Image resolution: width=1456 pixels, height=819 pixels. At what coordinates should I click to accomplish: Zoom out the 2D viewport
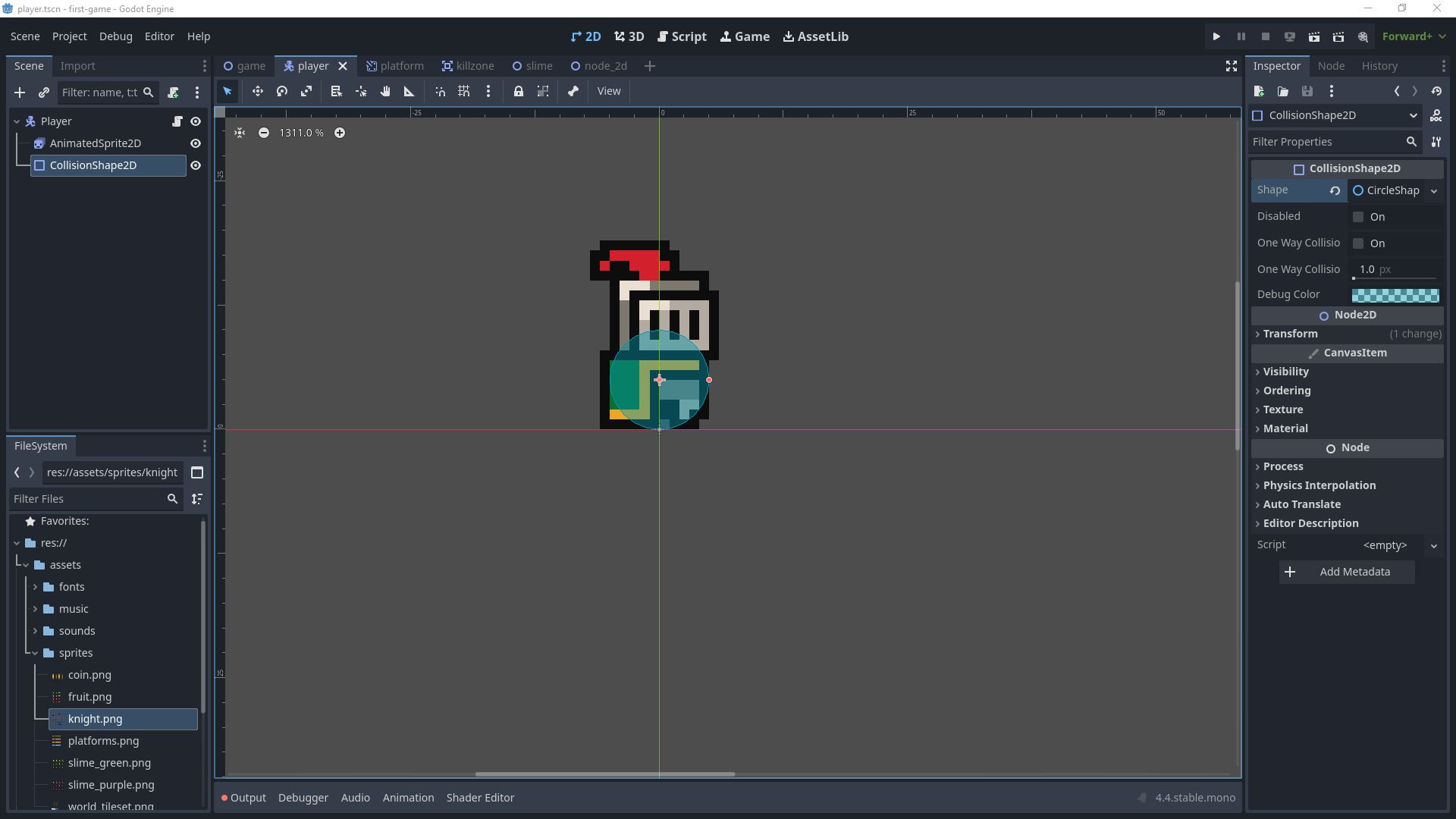click(x=264, y=133)
